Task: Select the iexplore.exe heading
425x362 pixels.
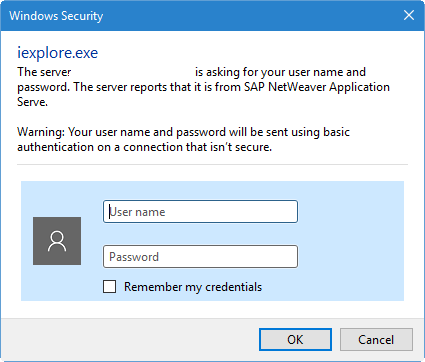Action: click(x=58, y=53)
